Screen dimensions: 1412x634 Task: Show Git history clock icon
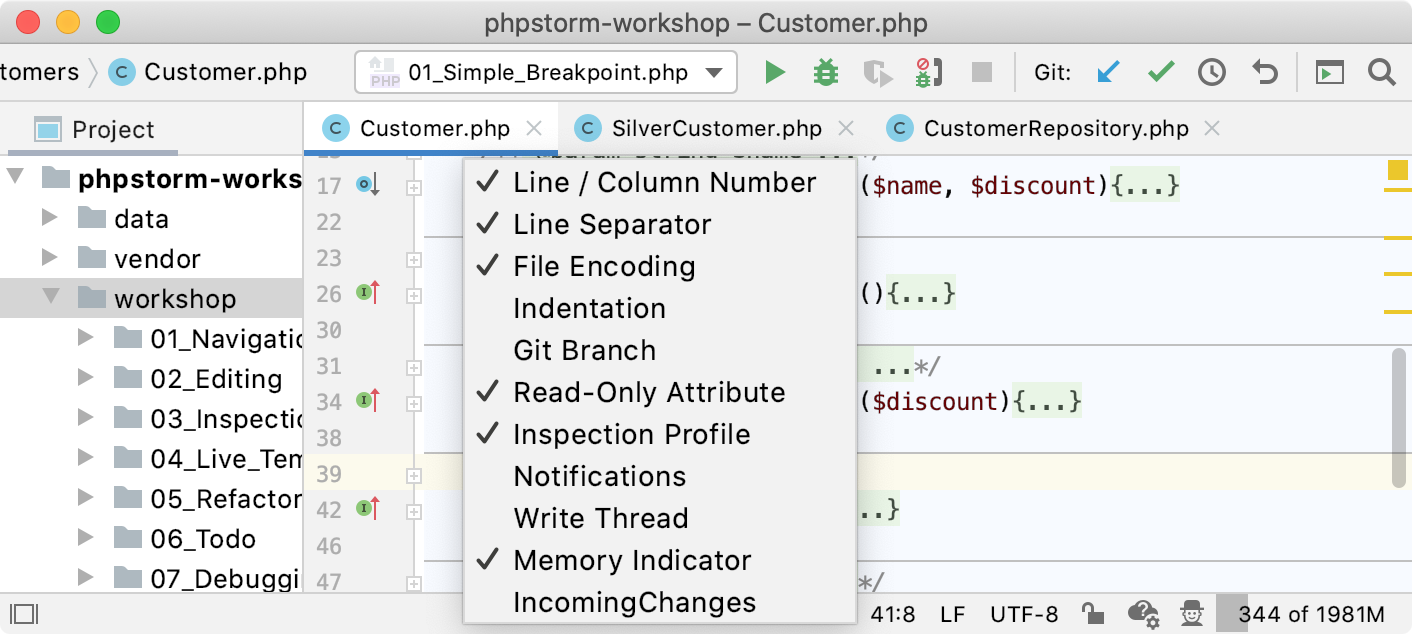click(1212, 72)
